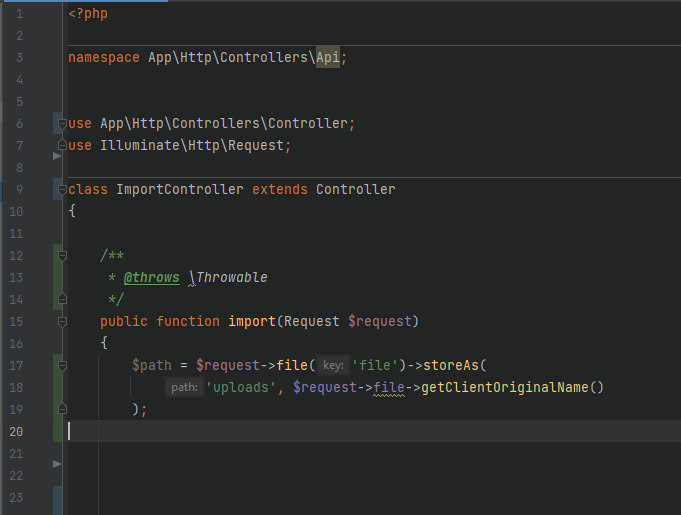The height and width of the screenshot is (515, 681).
Task: Fold the $path statement at line 17
Action: coord(62,366)
